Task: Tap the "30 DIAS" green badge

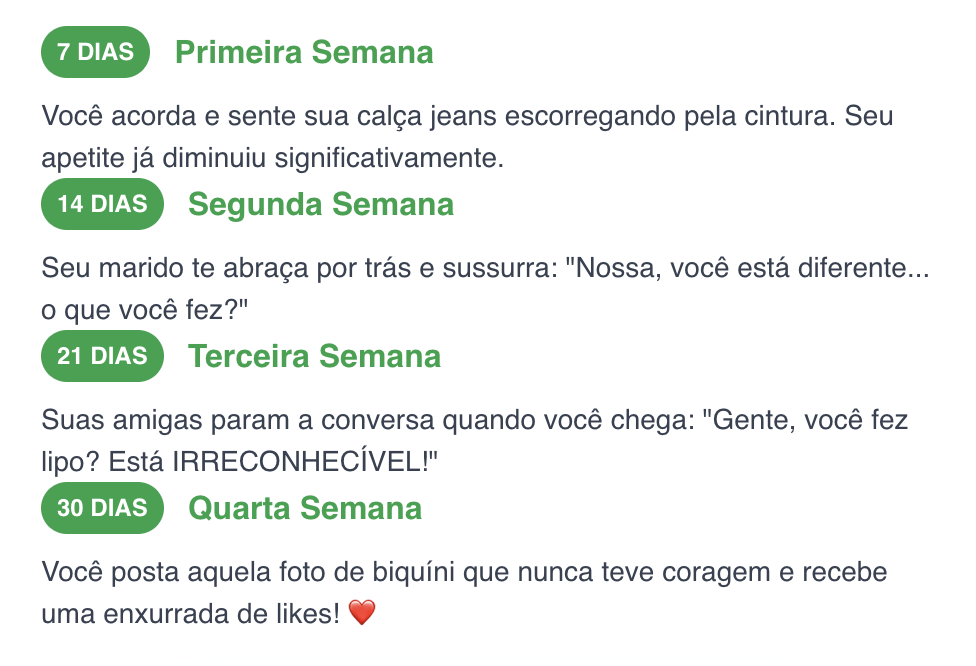Action: (102, 508)
